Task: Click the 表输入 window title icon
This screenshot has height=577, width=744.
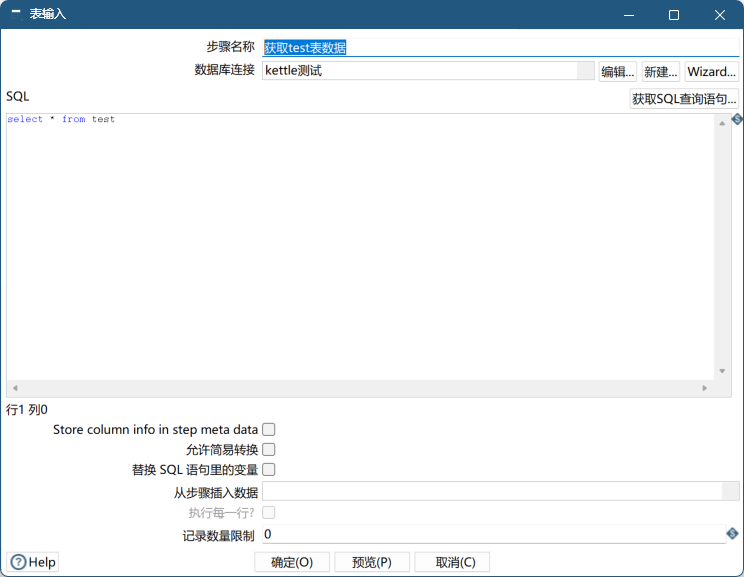Action: tap(16, 15)
